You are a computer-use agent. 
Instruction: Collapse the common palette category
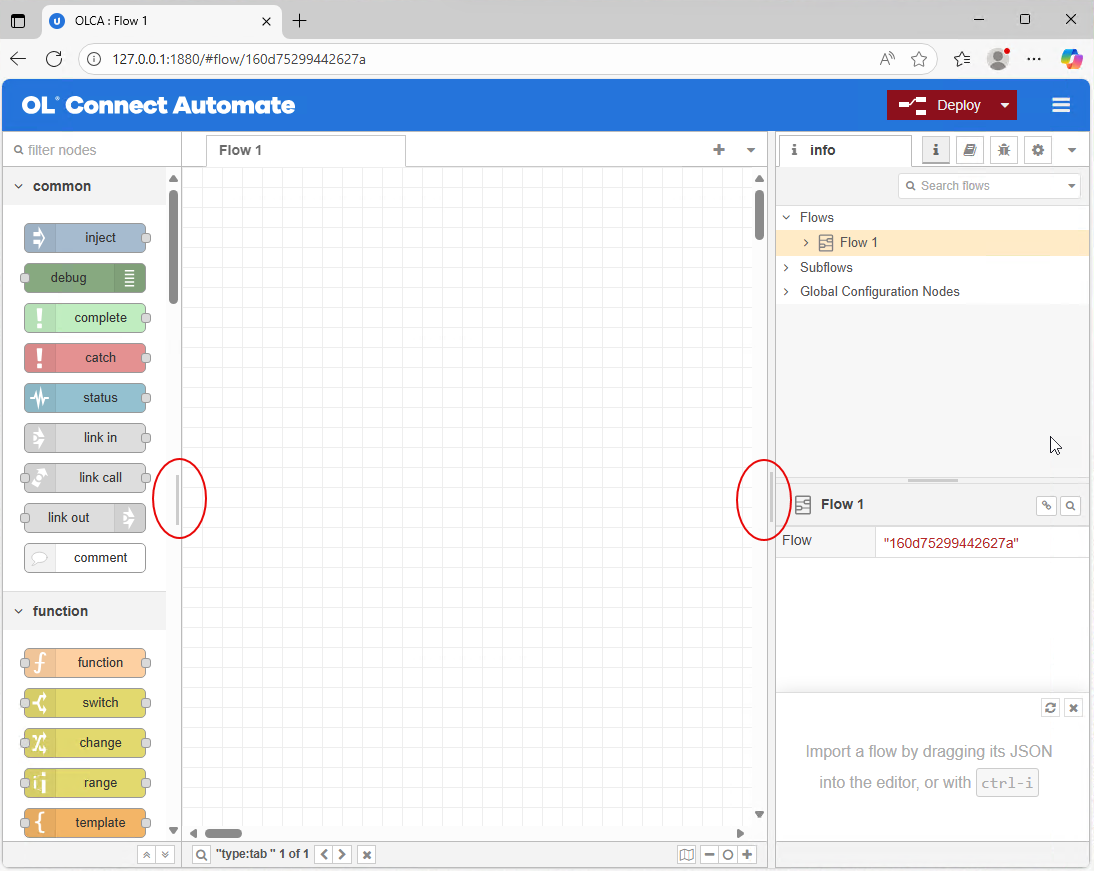[19, 186]
